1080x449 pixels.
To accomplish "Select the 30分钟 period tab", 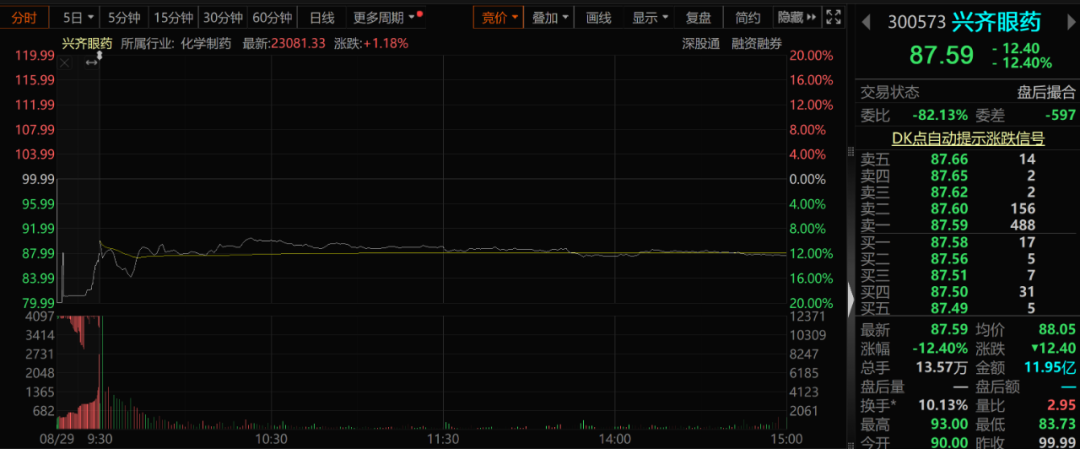I will tap(222, 18).
